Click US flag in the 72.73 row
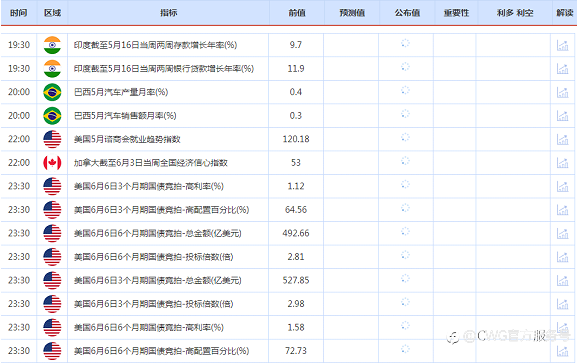This screenshot has height=364, width=578. [52, 351]
